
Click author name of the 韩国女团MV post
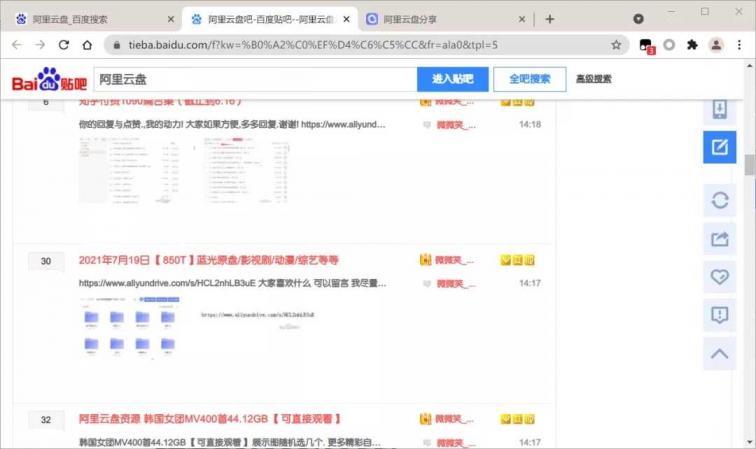454,419
